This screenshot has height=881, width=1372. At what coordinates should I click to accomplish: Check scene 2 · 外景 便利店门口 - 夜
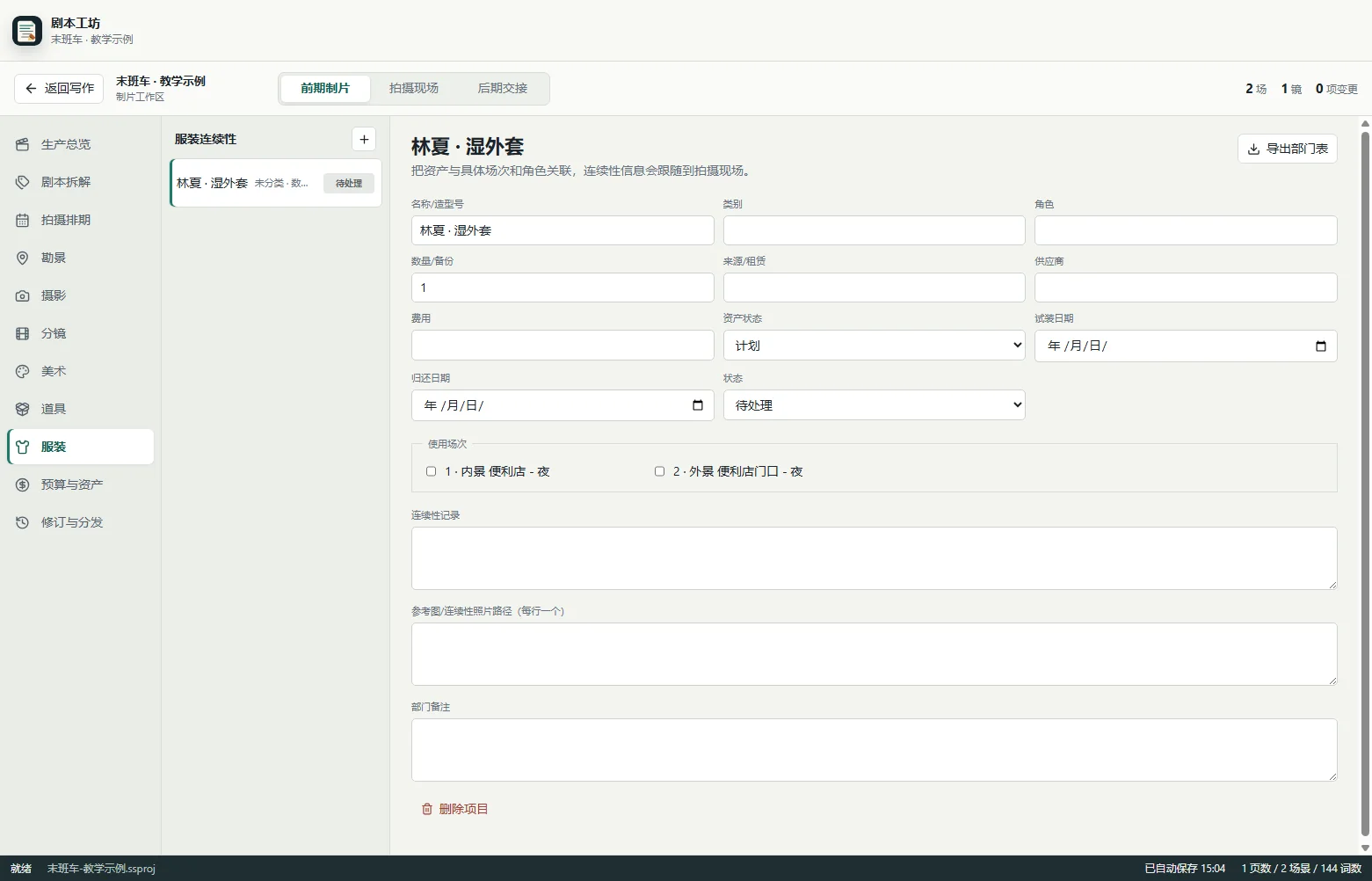(x=659, y=471)
